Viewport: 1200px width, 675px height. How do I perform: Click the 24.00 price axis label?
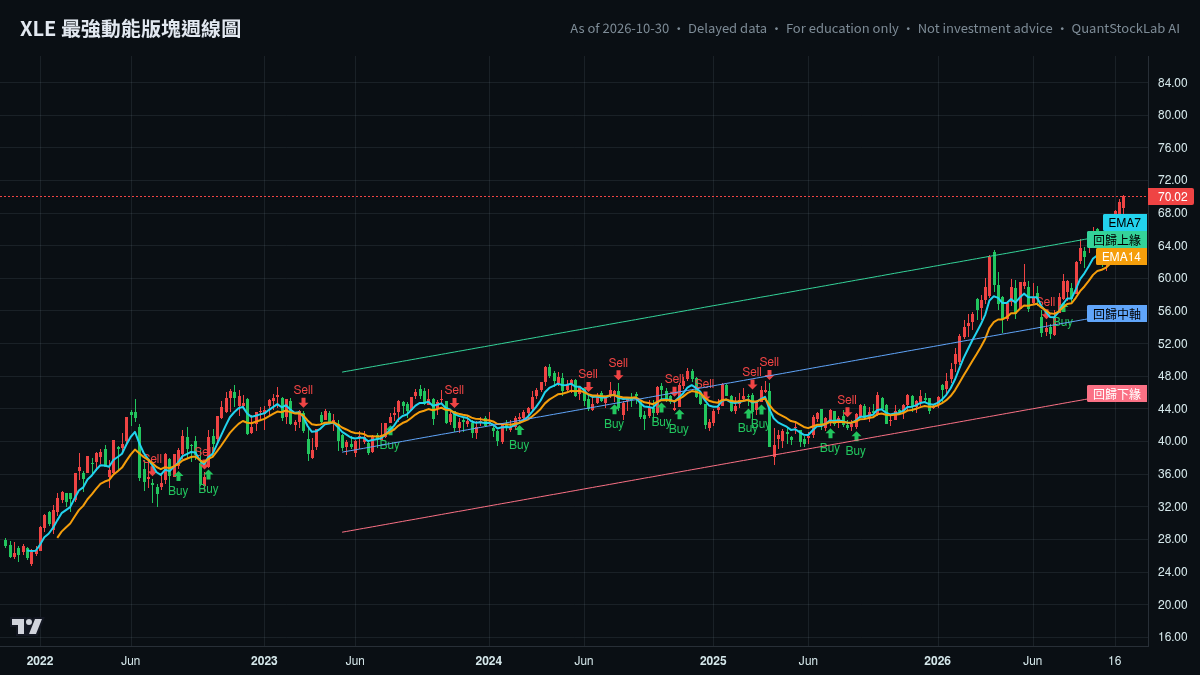click(1173, 572)
